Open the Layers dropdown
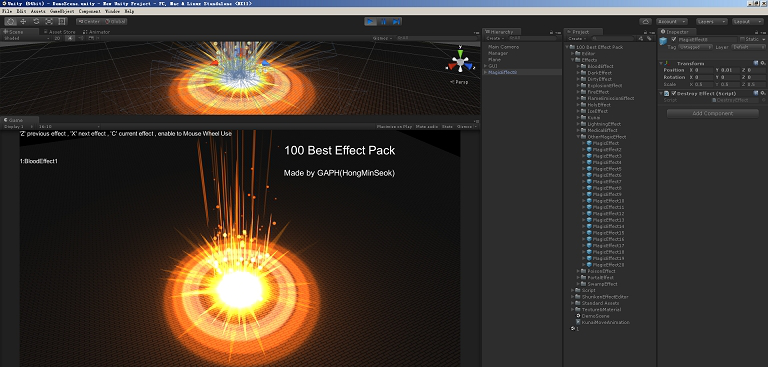The image size is (768, 381). [711, 22]
